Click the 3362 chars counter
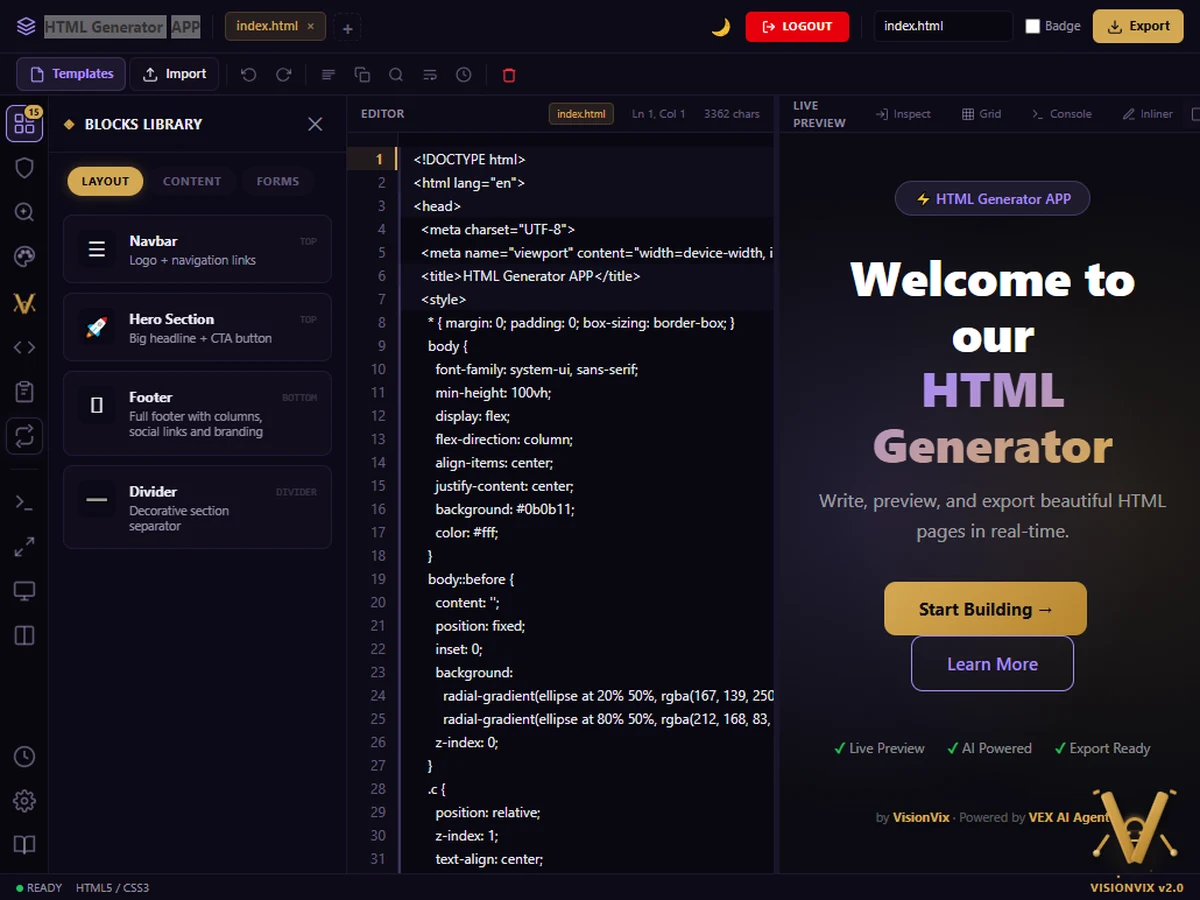 point(732,114)
